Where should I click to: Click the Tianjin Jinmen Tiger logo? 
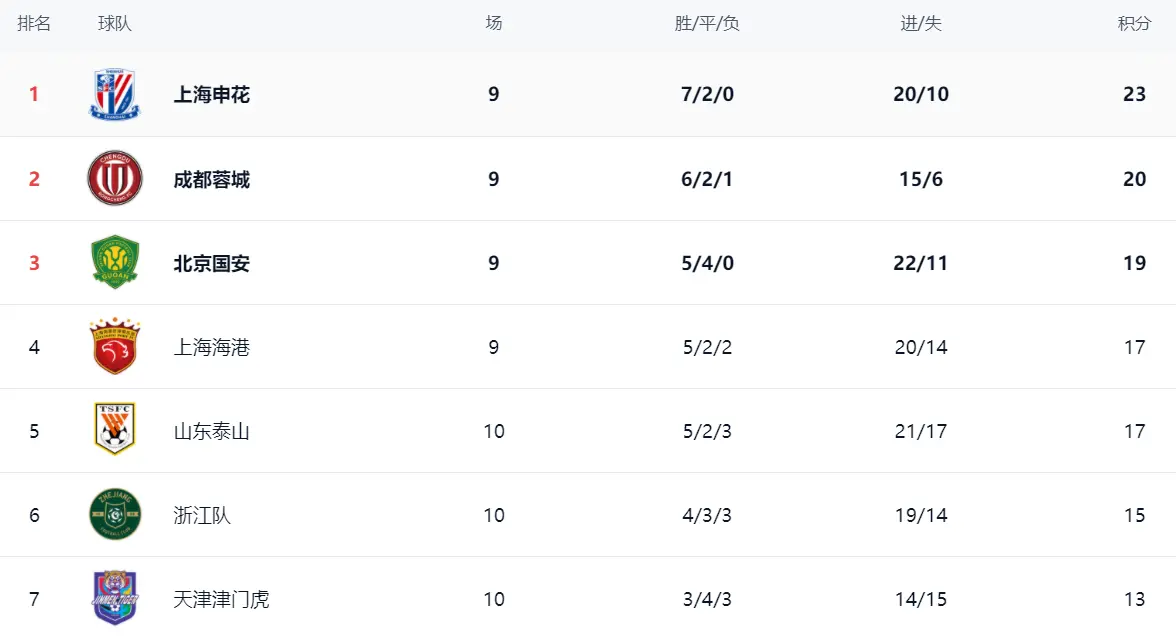pyautogui.click(x=115, y=599)
